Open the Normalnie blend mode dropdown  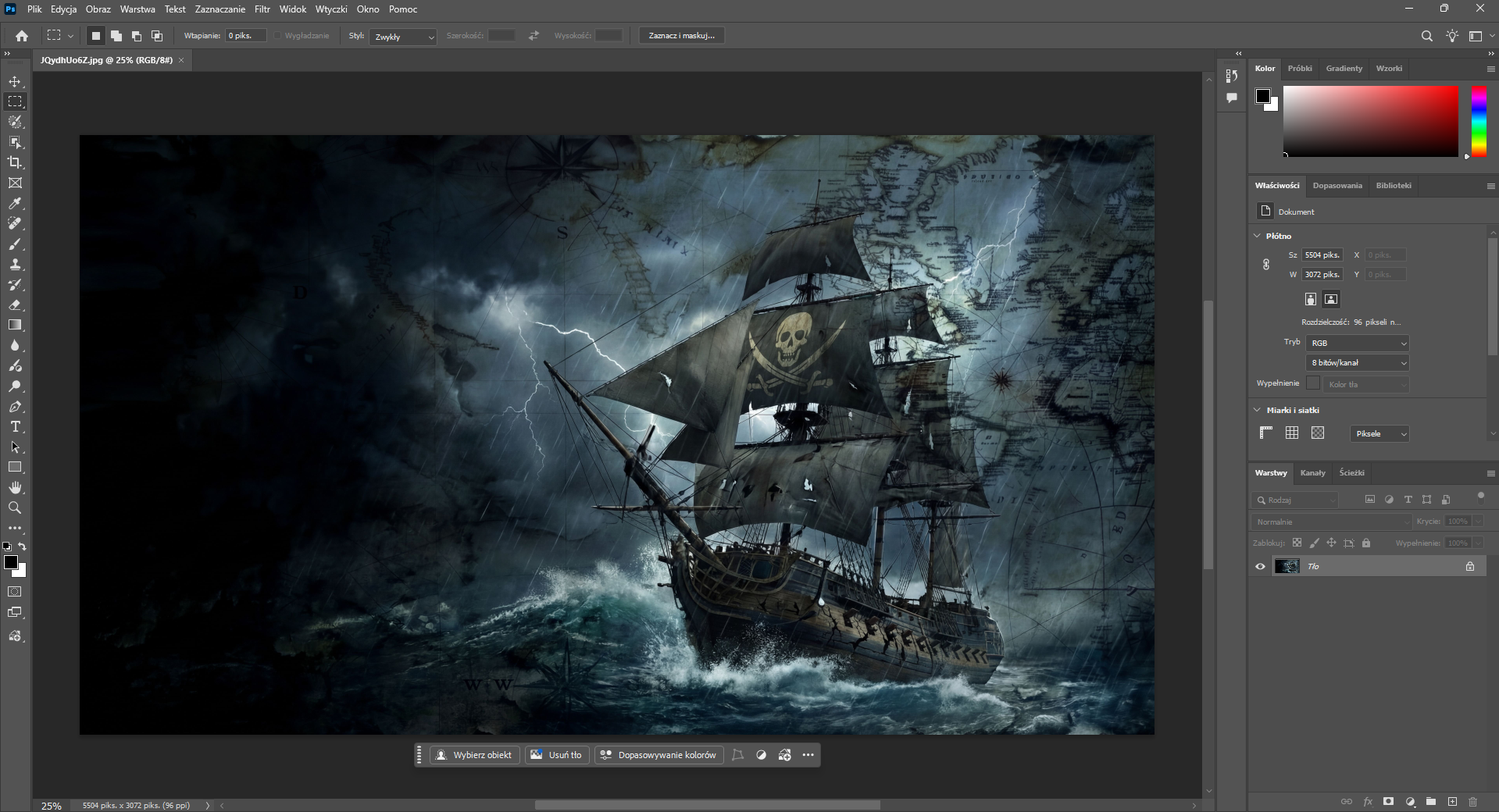(1331, 522)
